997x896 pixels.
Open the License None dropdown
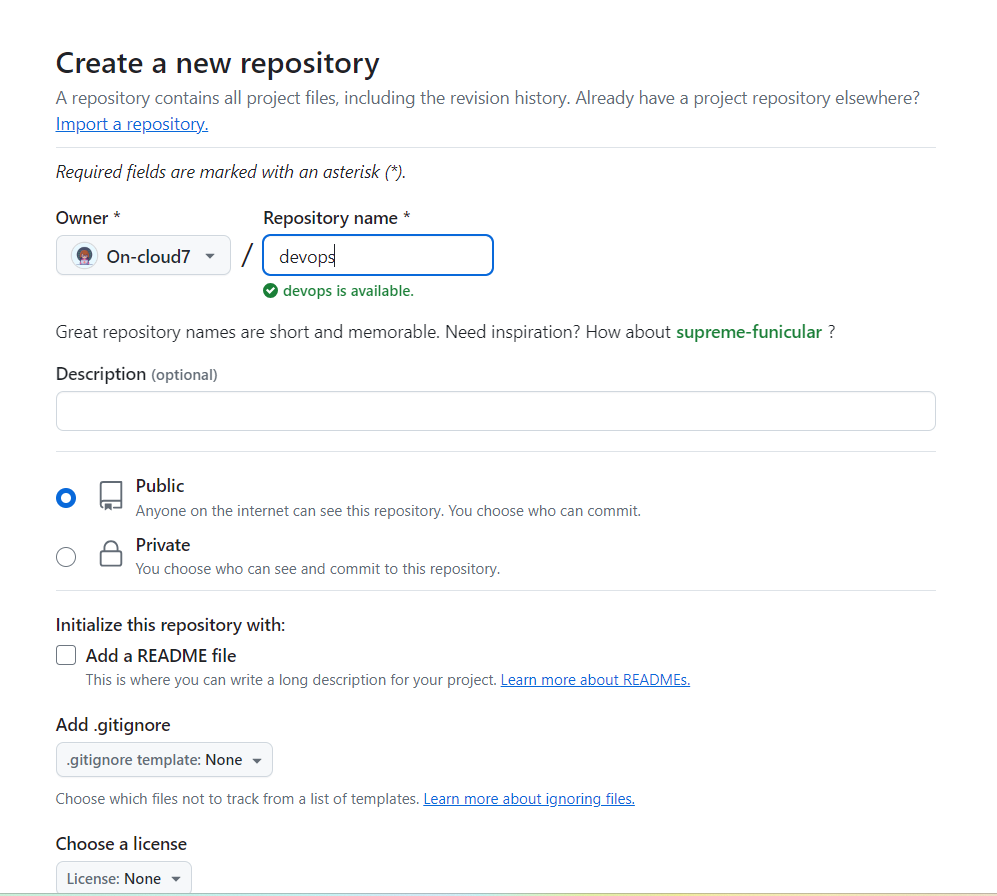123,879
